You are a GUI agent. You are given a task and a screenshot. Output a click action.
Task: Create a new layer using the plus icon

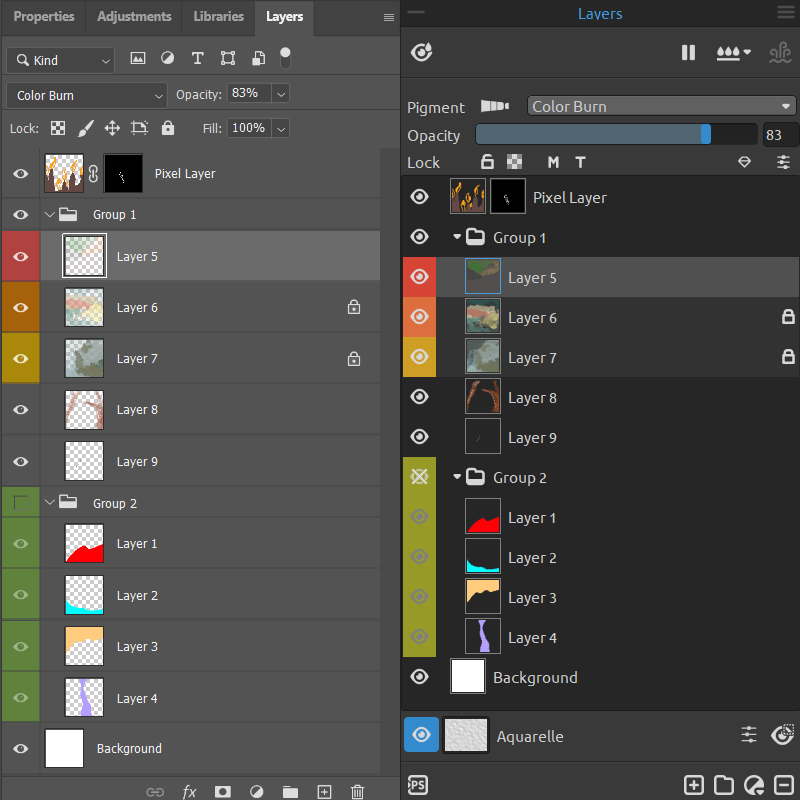click(324, 791)
